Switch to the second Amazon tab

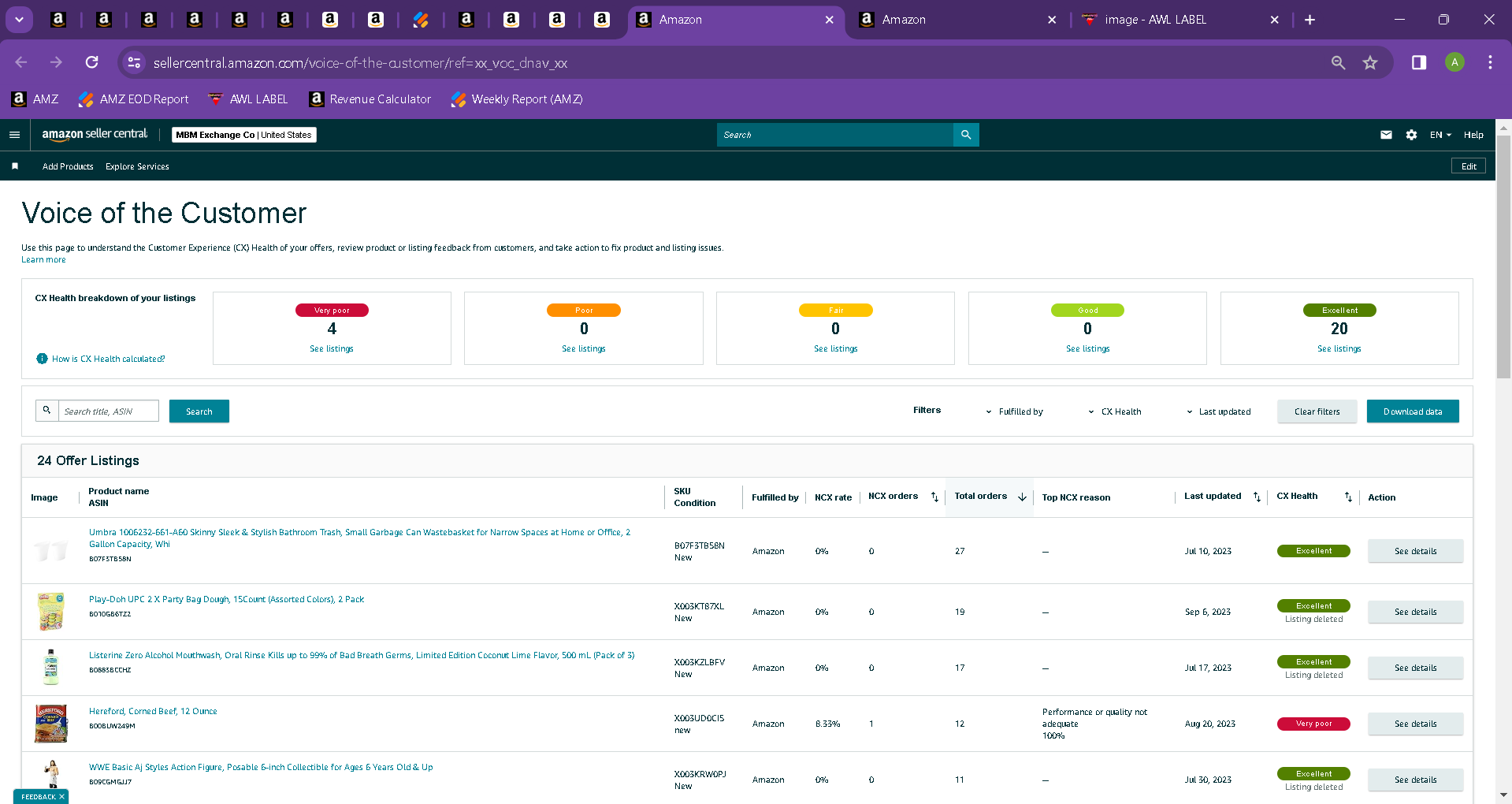tap(958, 20)
